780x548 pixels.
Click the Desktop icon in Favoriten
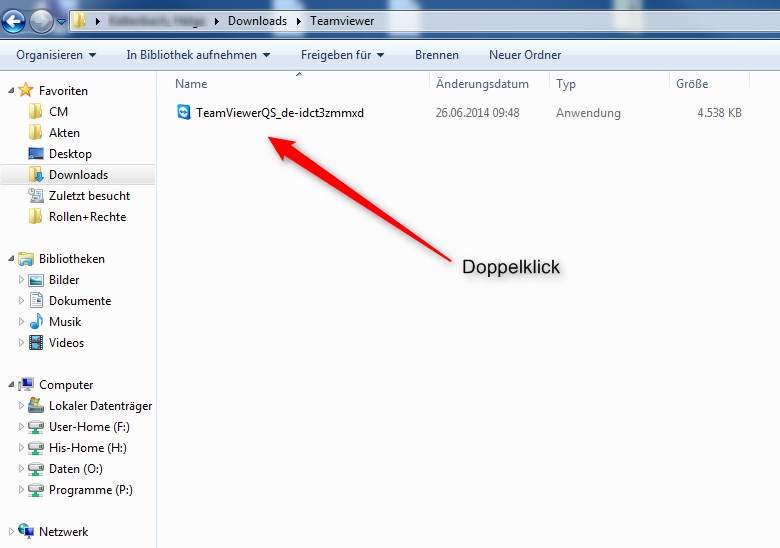[x=36, y=154]
